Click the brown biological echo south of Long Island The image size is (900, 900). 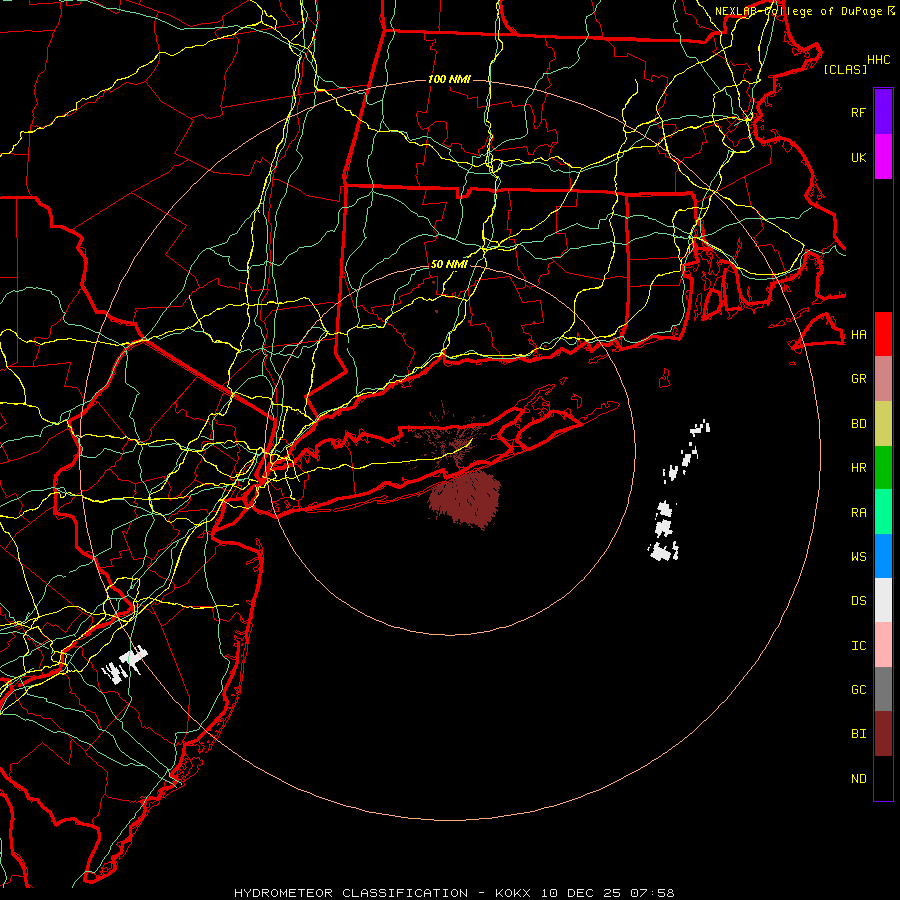(465, 498)
